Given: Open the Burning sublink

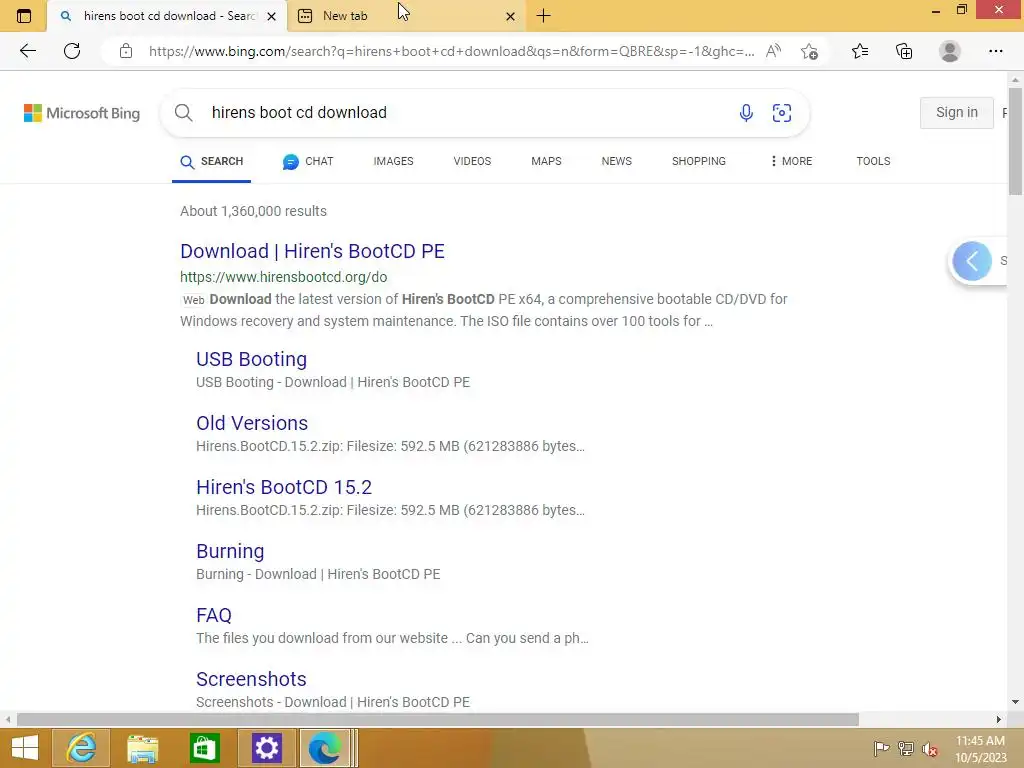Looking at the screenshot, I should (230, 551).
